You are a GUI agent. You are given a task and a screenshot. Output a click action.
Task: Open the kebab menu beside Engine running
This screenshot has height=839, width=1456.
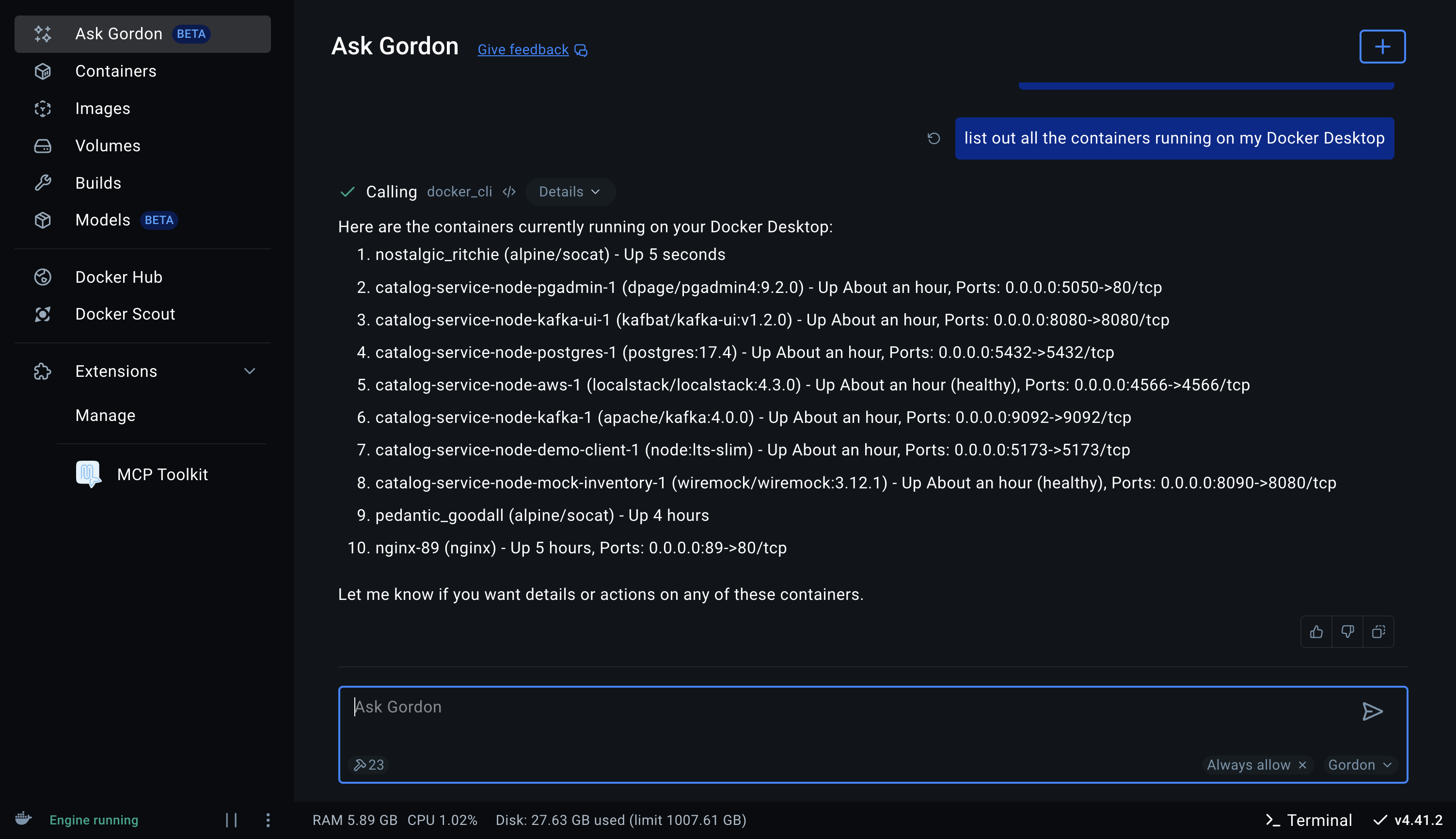click(x=268, y=820)
